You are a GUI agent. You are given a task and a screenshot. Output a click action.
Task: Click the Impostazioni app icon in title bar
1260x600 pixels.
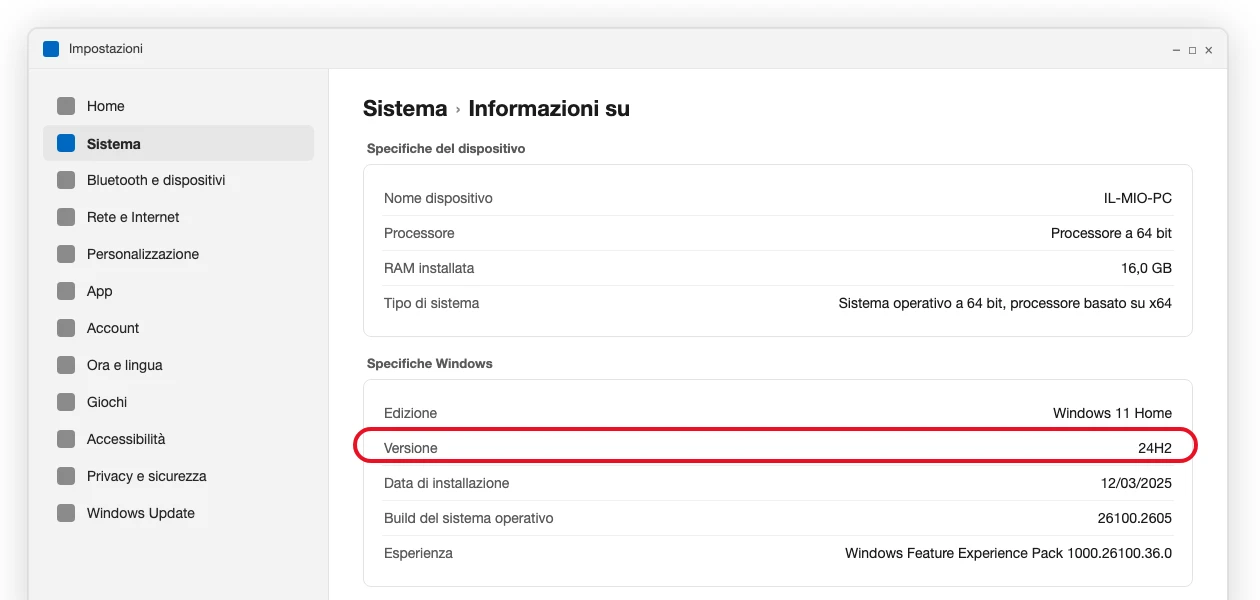point(51,49)
